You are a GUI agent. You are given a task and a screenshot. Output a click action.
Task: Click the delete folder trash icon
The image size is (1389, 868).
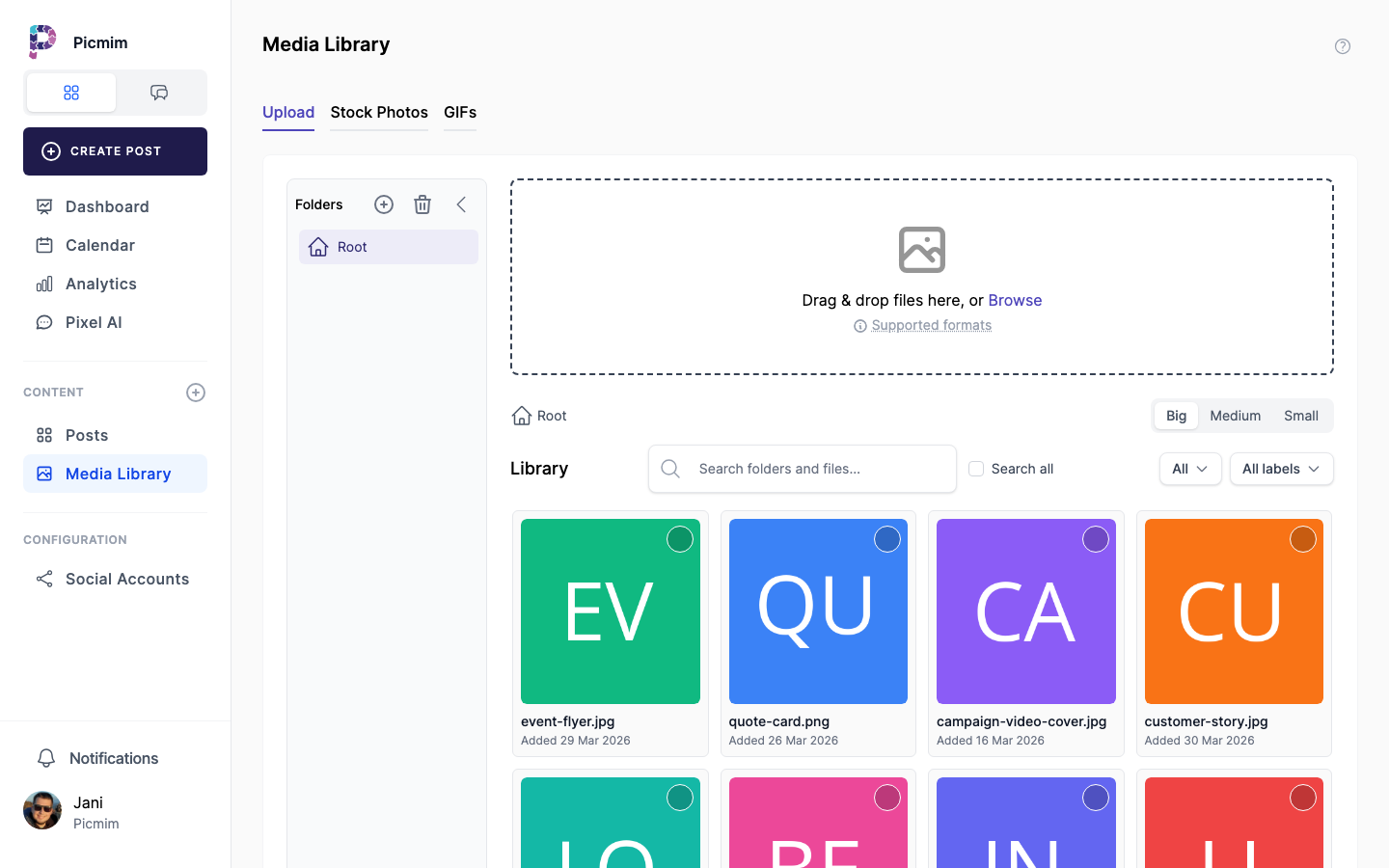tap(422, 204)
